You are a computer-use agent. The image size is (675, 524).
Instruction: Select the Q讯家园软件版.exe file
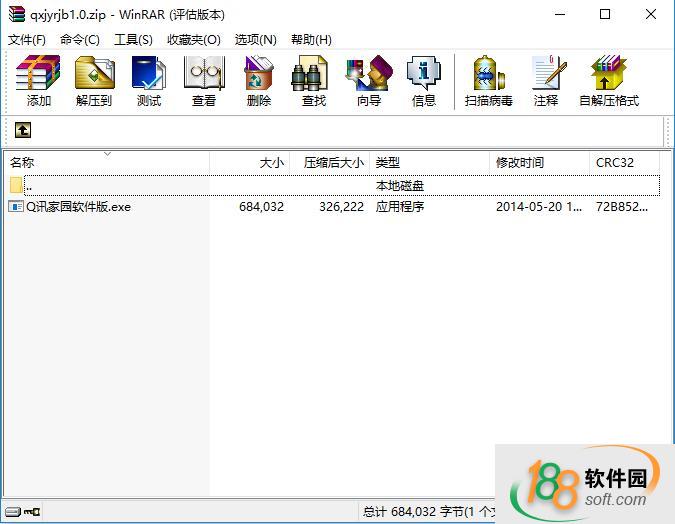[78, 207]
